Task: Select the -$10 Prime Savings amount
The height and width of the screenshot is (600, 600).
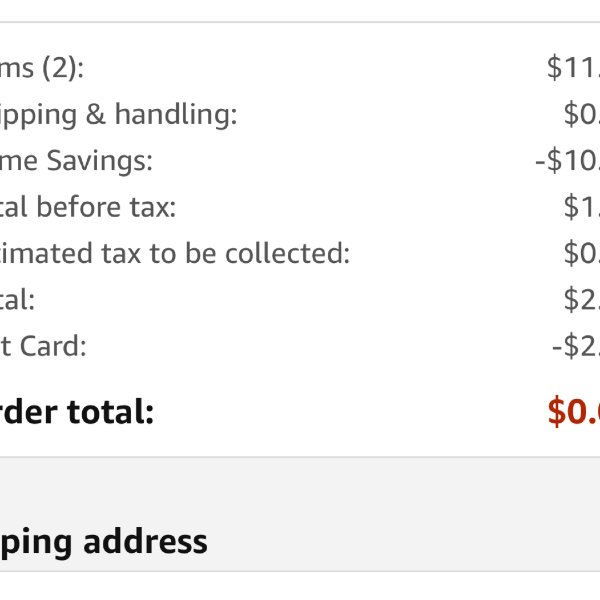Action: (567, 161)
